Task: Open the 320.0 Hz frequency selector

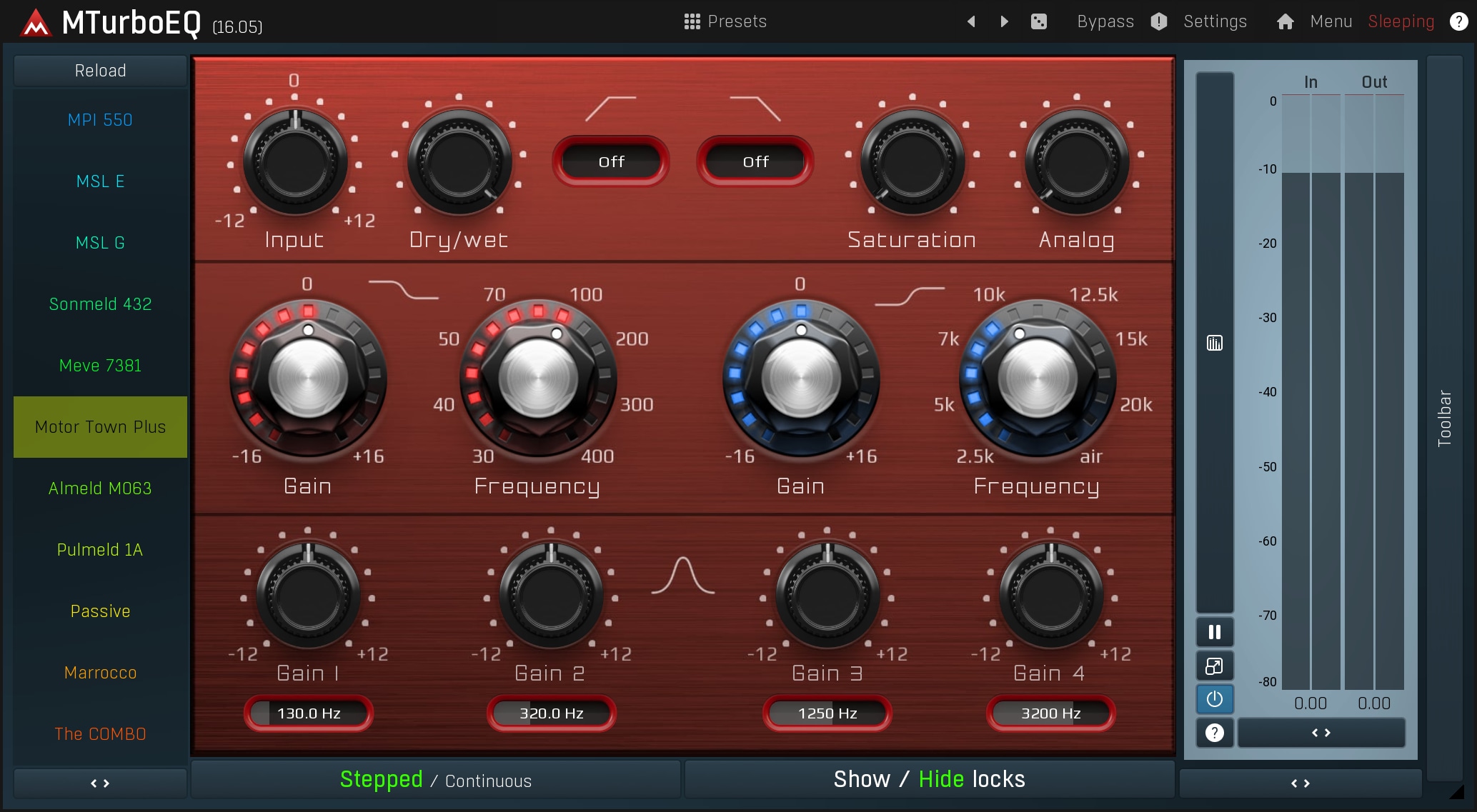Action: 551,713
